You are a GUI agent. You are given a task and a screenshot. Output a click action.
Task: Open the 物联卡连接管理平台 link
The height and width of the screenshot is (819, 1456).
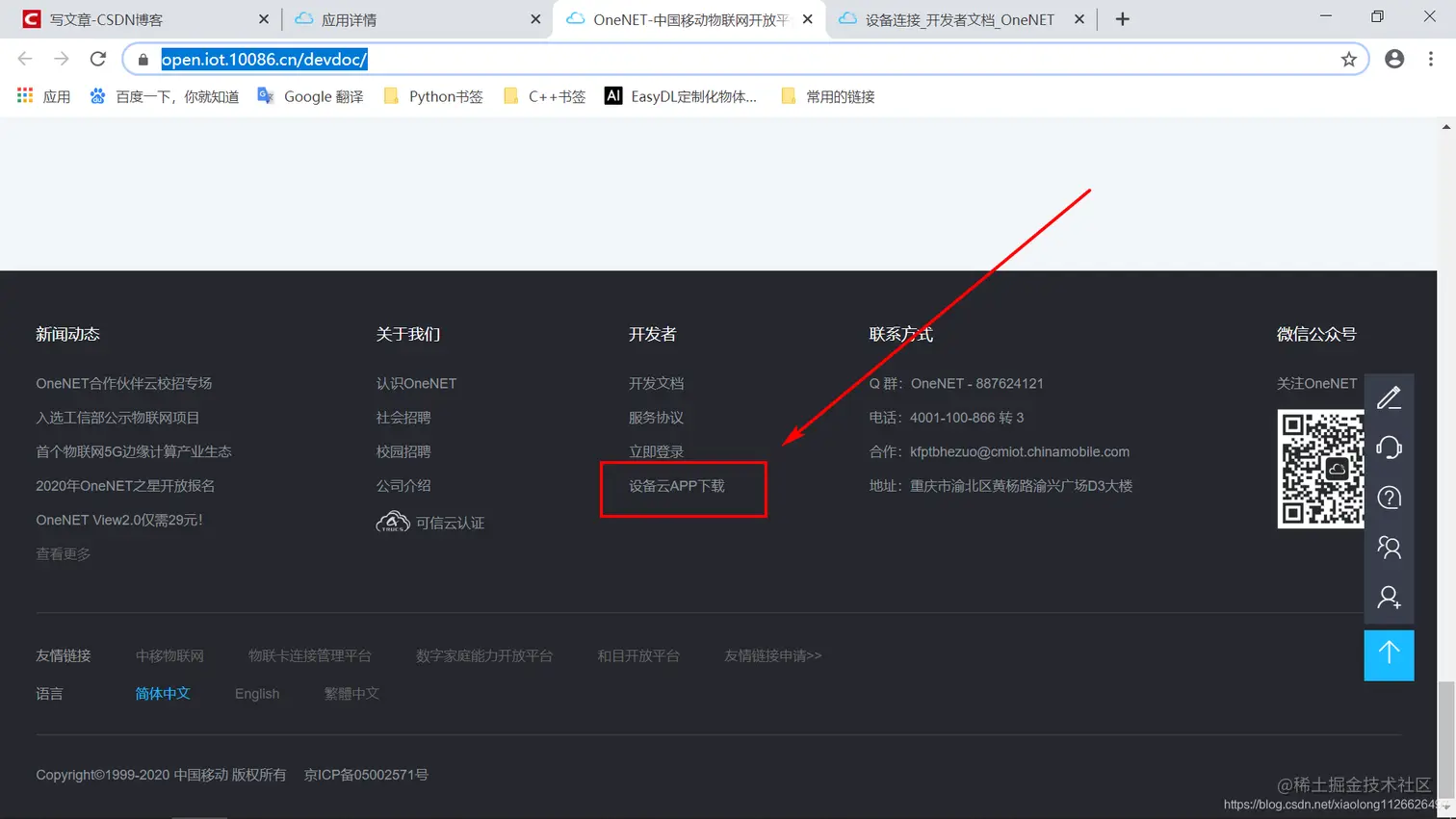(x=310, y=655)
